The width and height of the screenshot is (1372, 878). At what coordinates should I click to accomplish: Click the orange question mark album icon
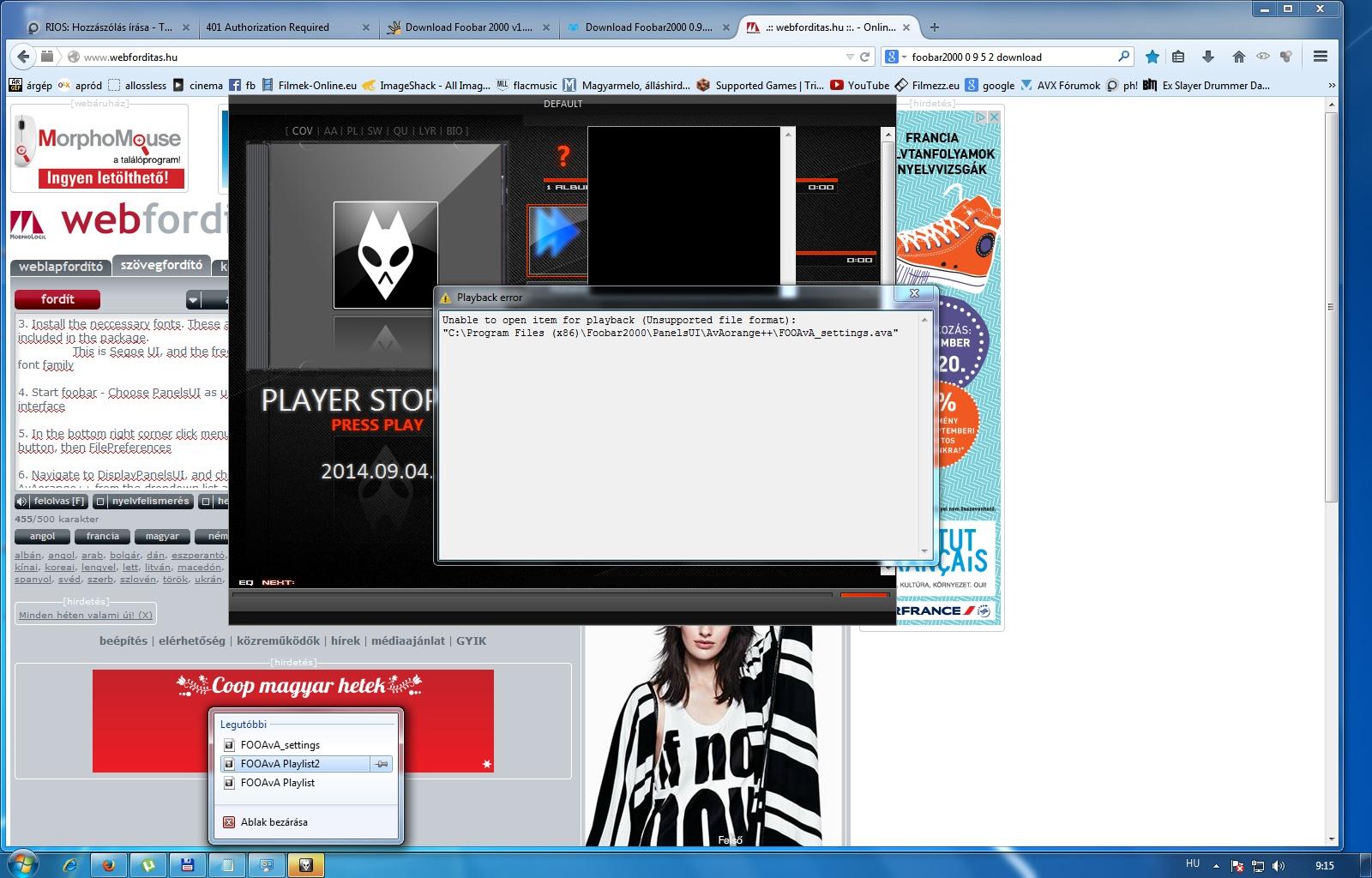point(563,156)
